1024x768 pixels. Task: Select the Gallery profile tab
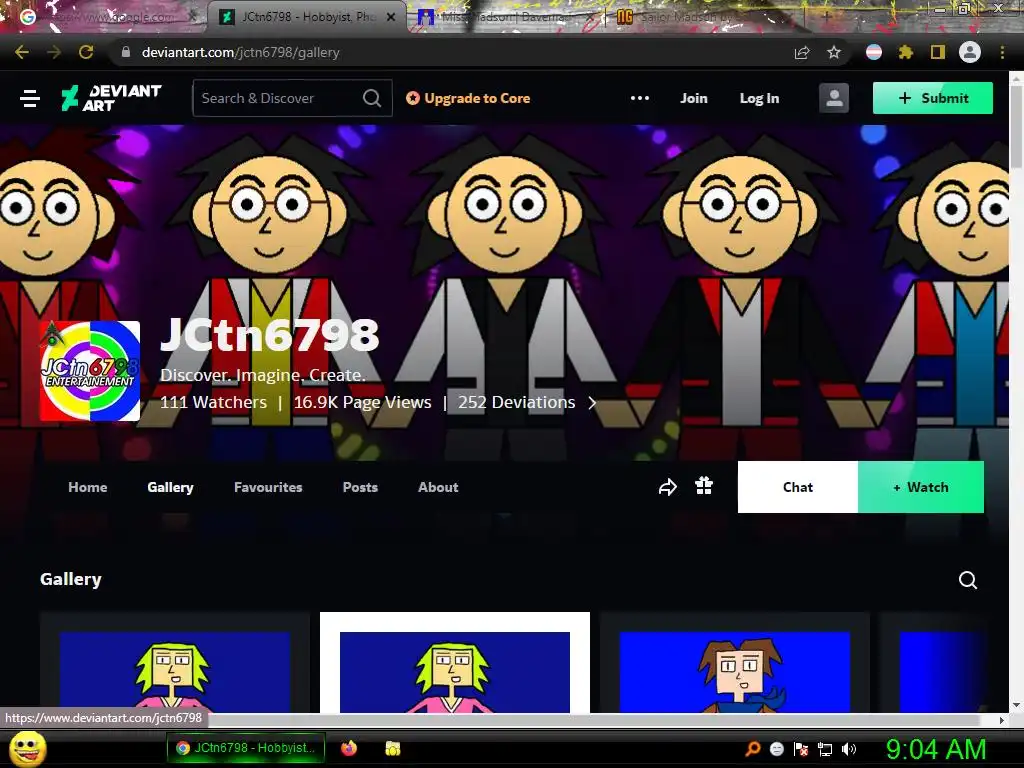coord(170,487)
